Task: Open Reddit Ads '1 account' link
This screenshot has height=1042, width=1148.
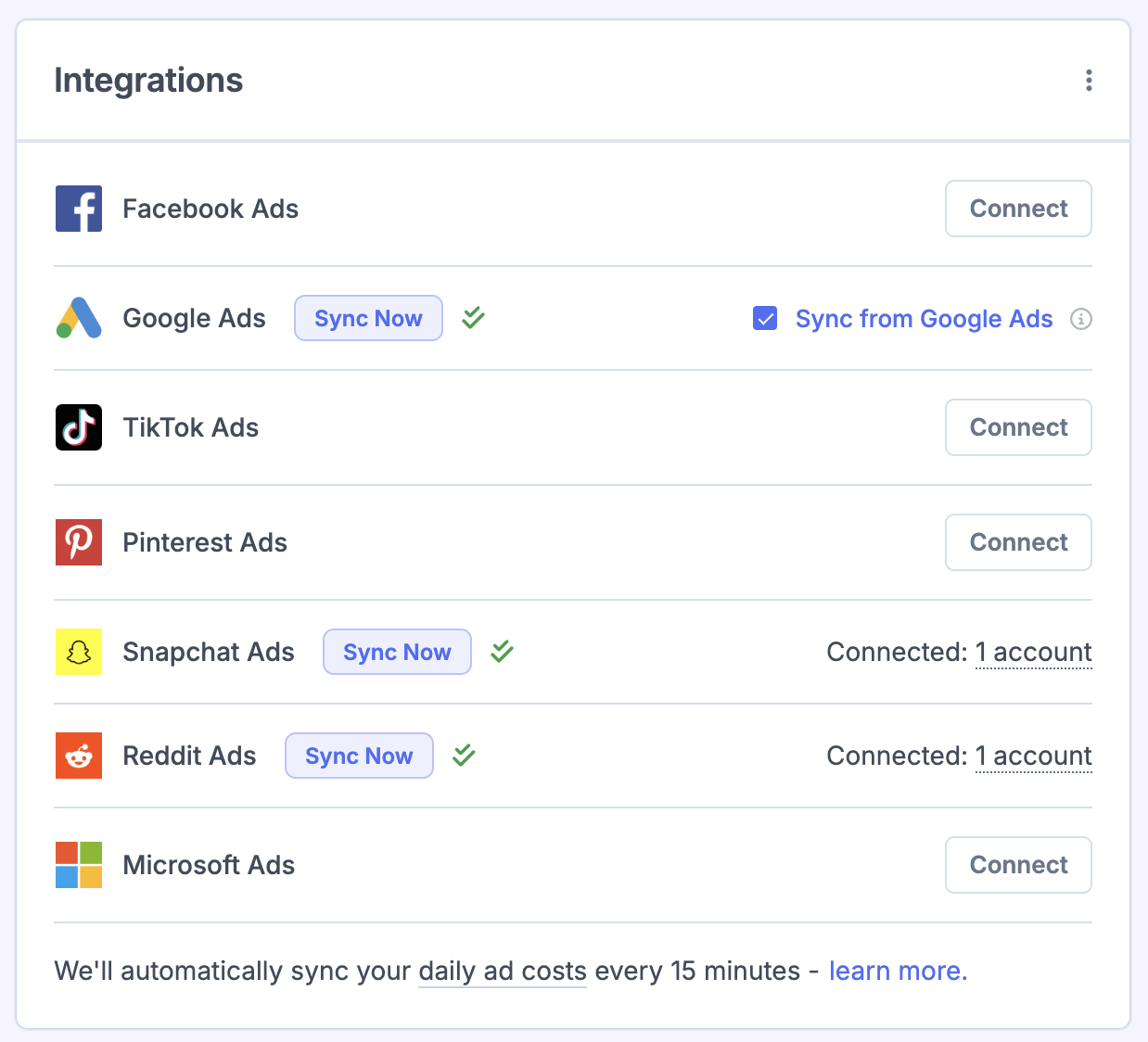Action: point(1034,756)
